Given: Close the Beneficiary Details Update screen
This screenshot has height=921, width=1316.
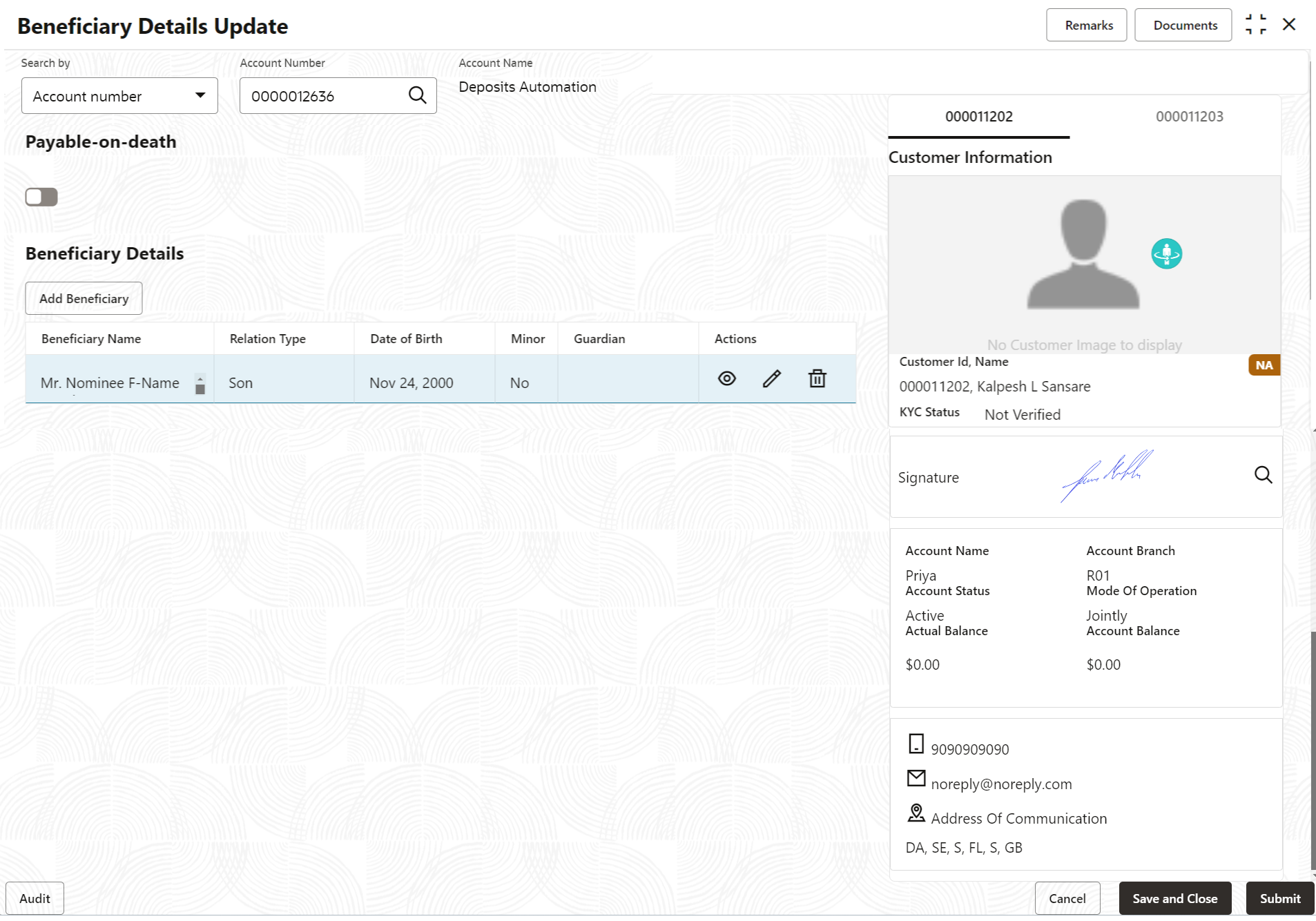Looking at the screenshot, I should (x=1288, y=25).
